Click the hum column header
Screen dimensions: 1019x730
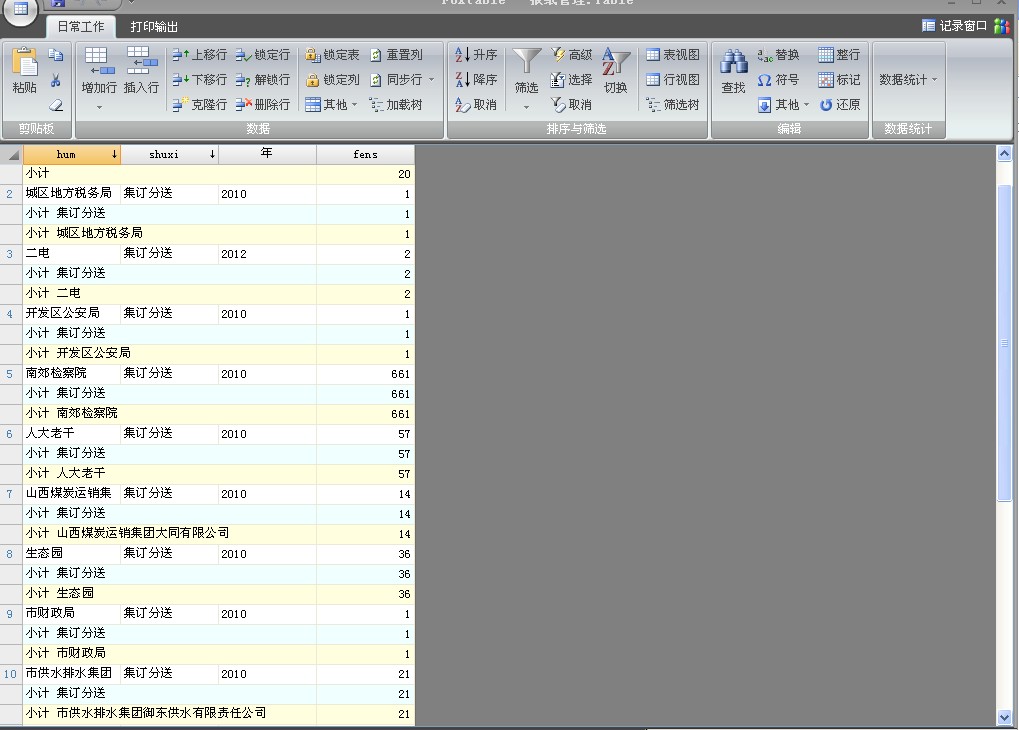pyautogui.click(x=71, y=154)
